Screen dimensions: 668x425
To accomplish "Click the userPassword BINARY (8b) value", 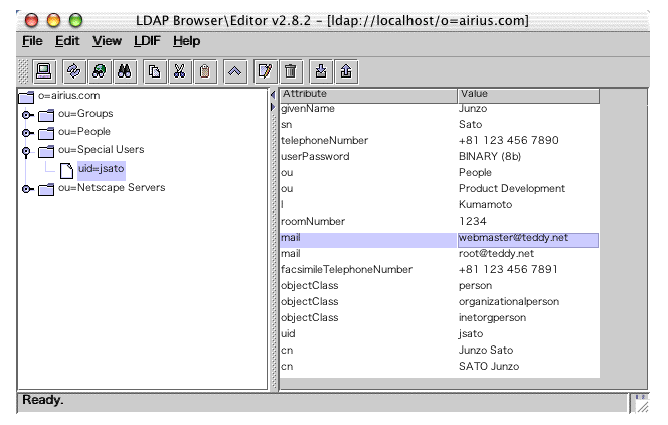I will point(490,157).
